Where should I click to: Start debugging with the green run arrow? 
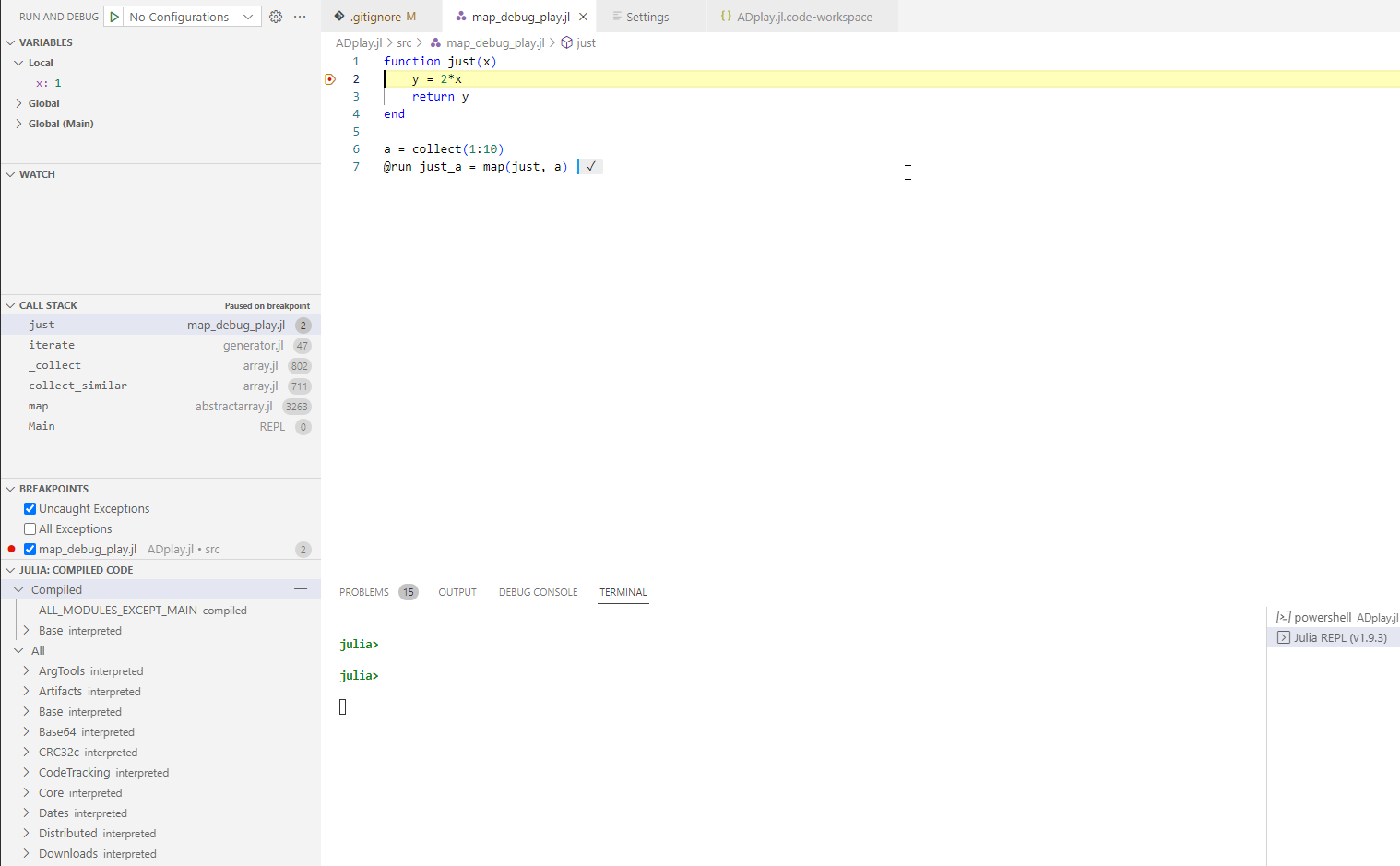114,16
